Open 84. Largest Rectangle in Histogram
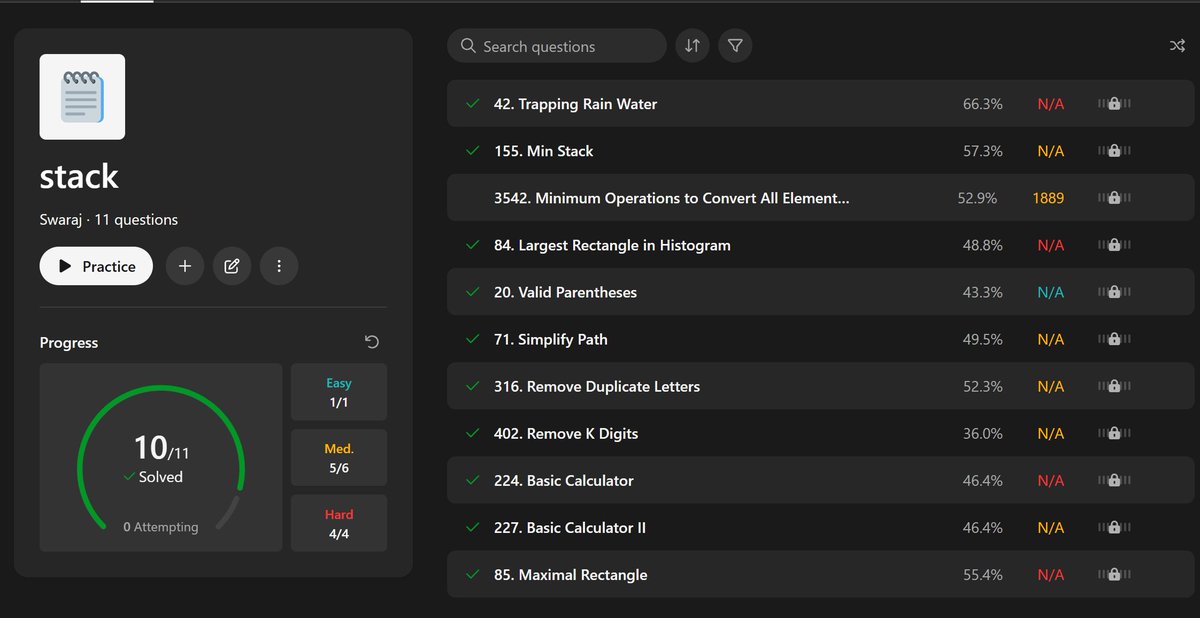 820,245
